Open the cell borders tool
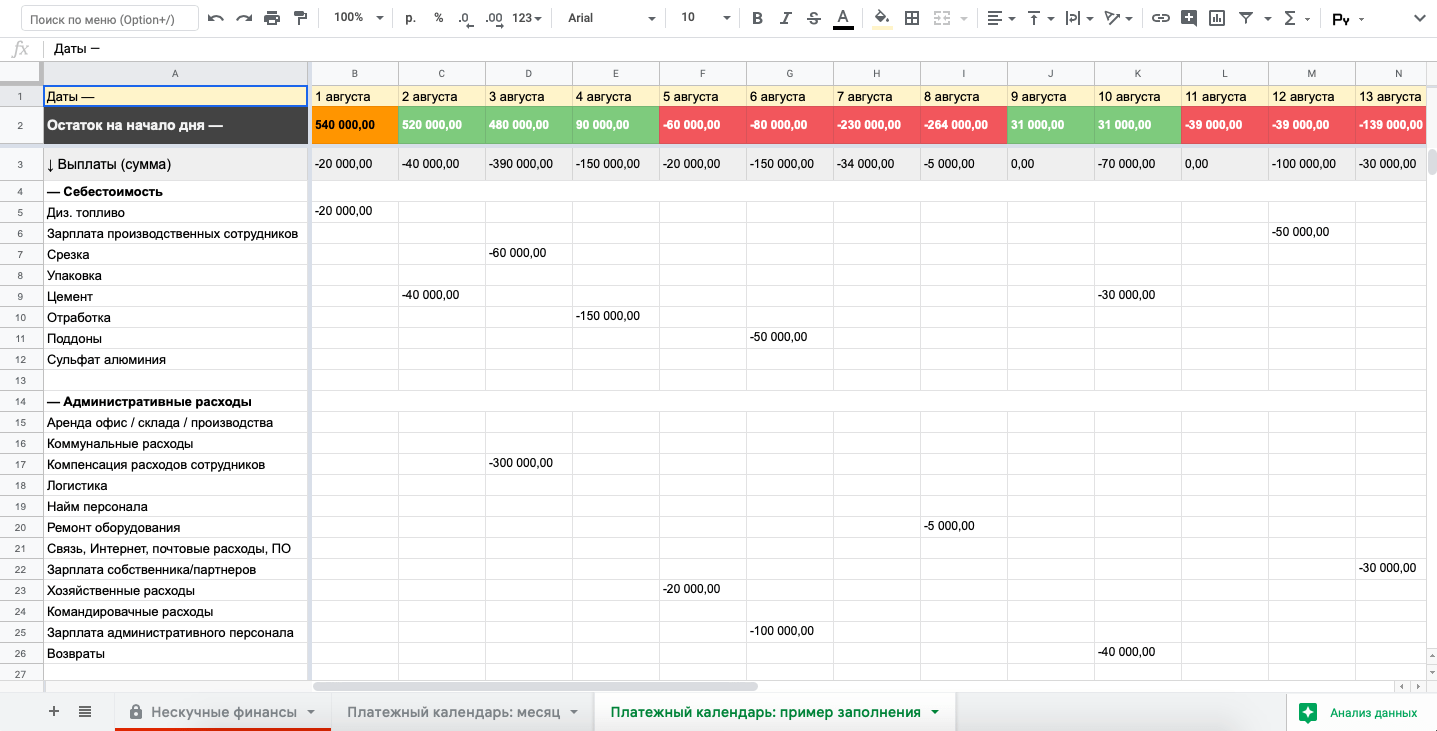1437x731 pixels. point(911,18)
